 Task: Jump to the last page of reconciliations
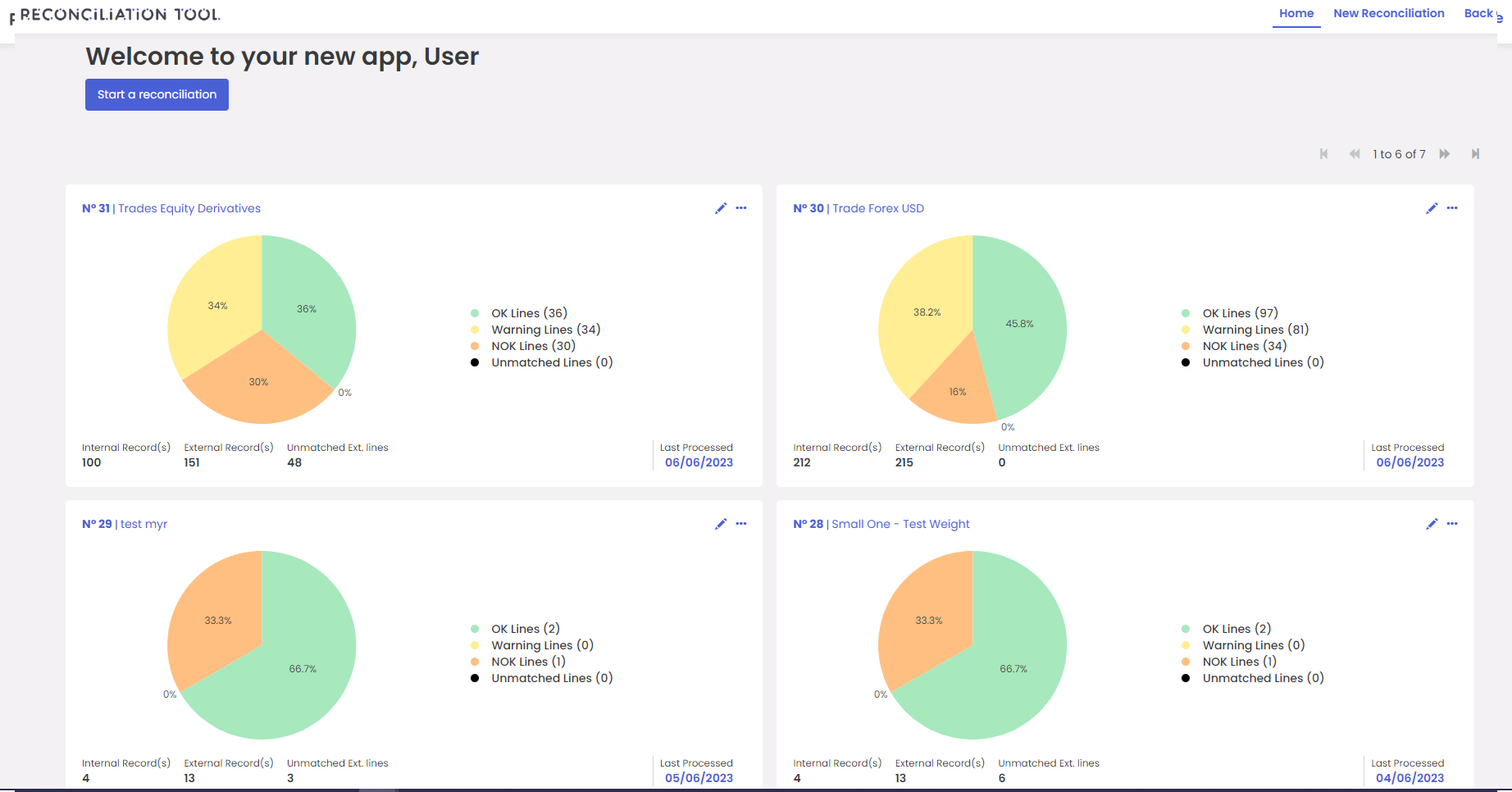[x=1475, y=154]
